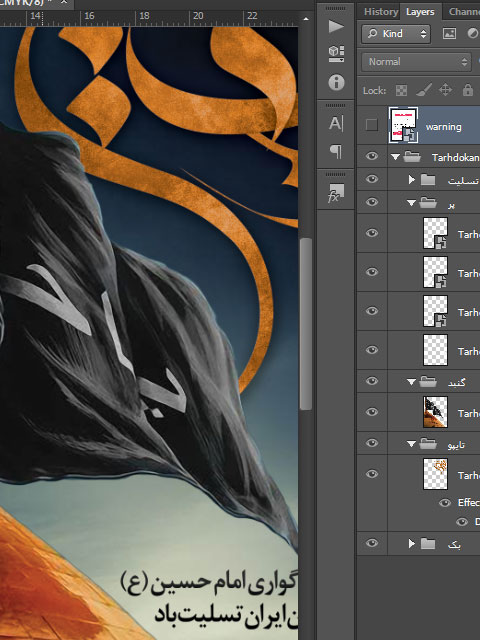This screenshot has height=640, width=480.
Task: Lock layer position move icon
Action: coord(445,90)
